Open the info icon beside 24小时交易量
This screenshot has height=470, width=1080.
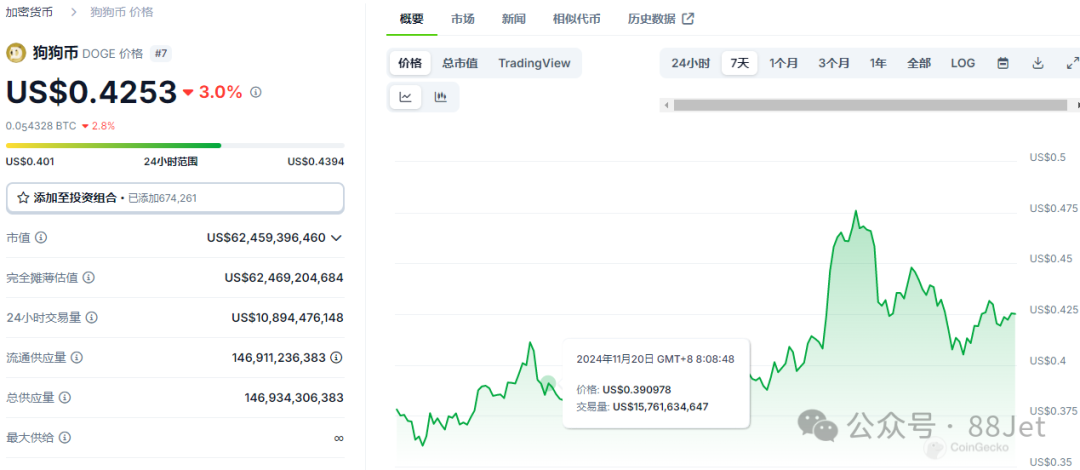point(92,318)
